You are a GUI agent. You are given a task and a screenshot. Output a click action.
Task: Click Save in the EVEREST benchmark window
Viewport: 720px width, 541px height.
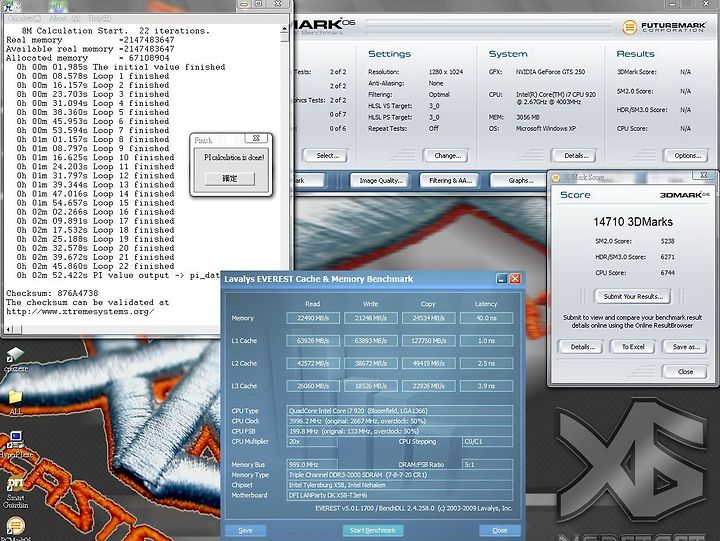pos(246,530)
